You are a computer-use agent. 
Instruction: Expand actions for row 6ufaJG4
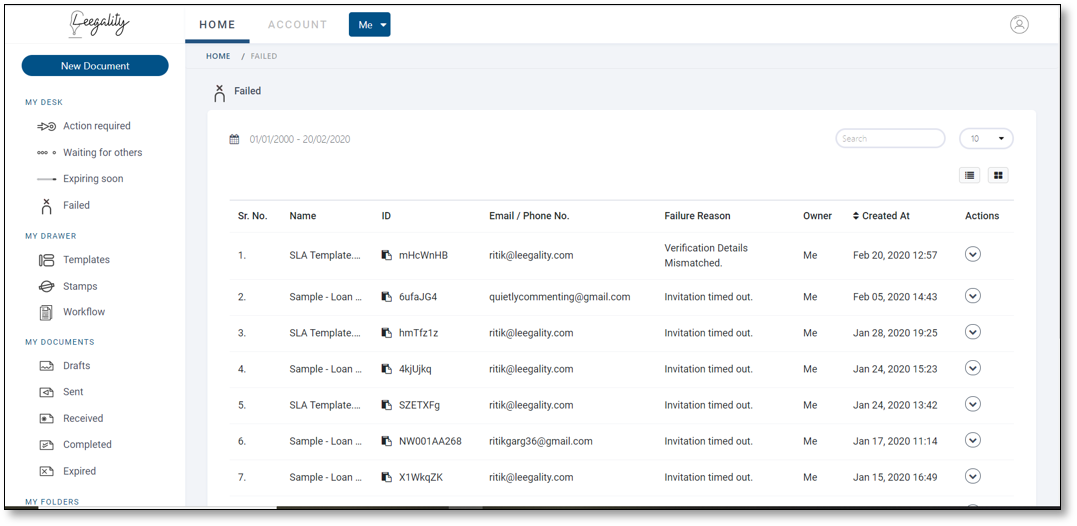973,296
